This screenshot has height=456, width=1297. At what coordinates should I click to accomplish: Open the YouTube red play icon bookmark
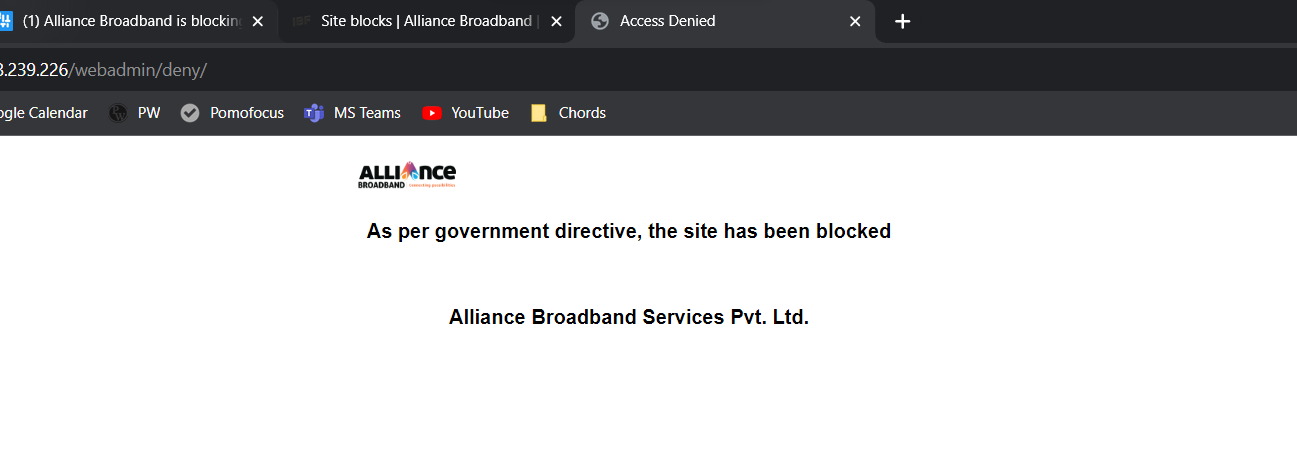coord(432,113)
